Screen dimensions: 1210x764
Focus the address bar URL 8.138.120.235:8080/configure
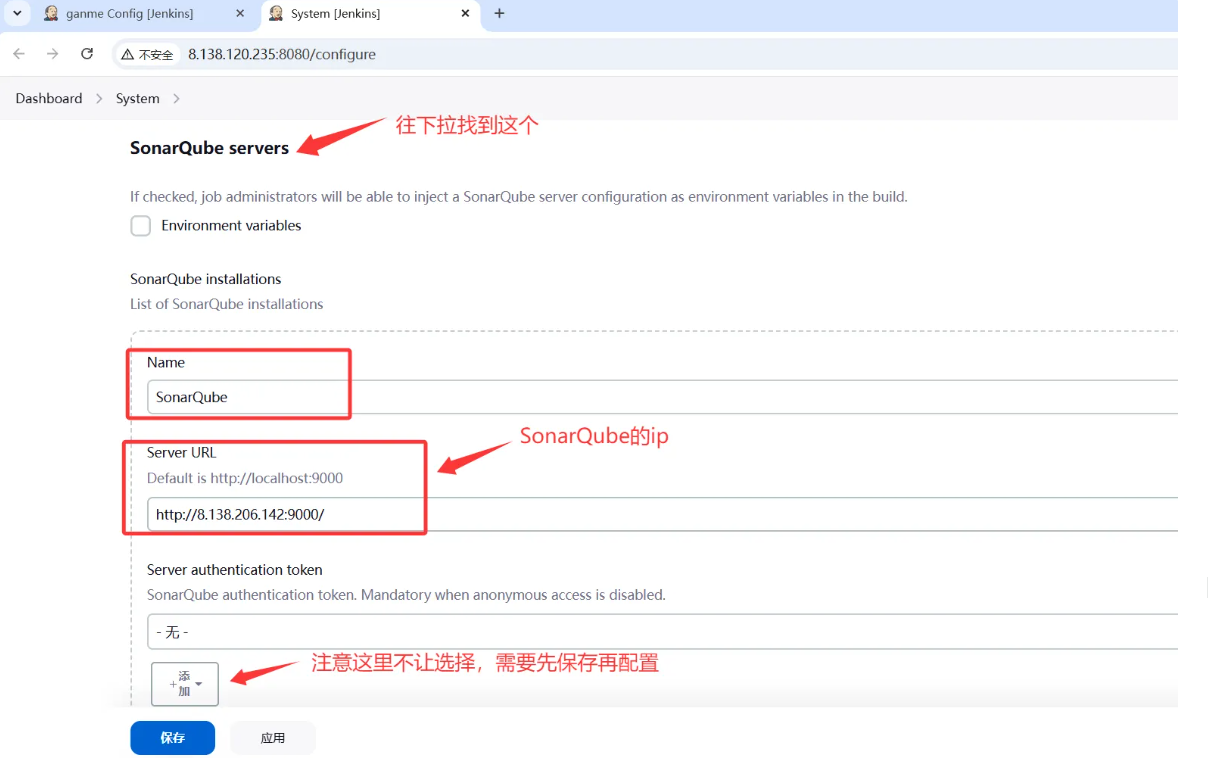click(x=282, y=55)
